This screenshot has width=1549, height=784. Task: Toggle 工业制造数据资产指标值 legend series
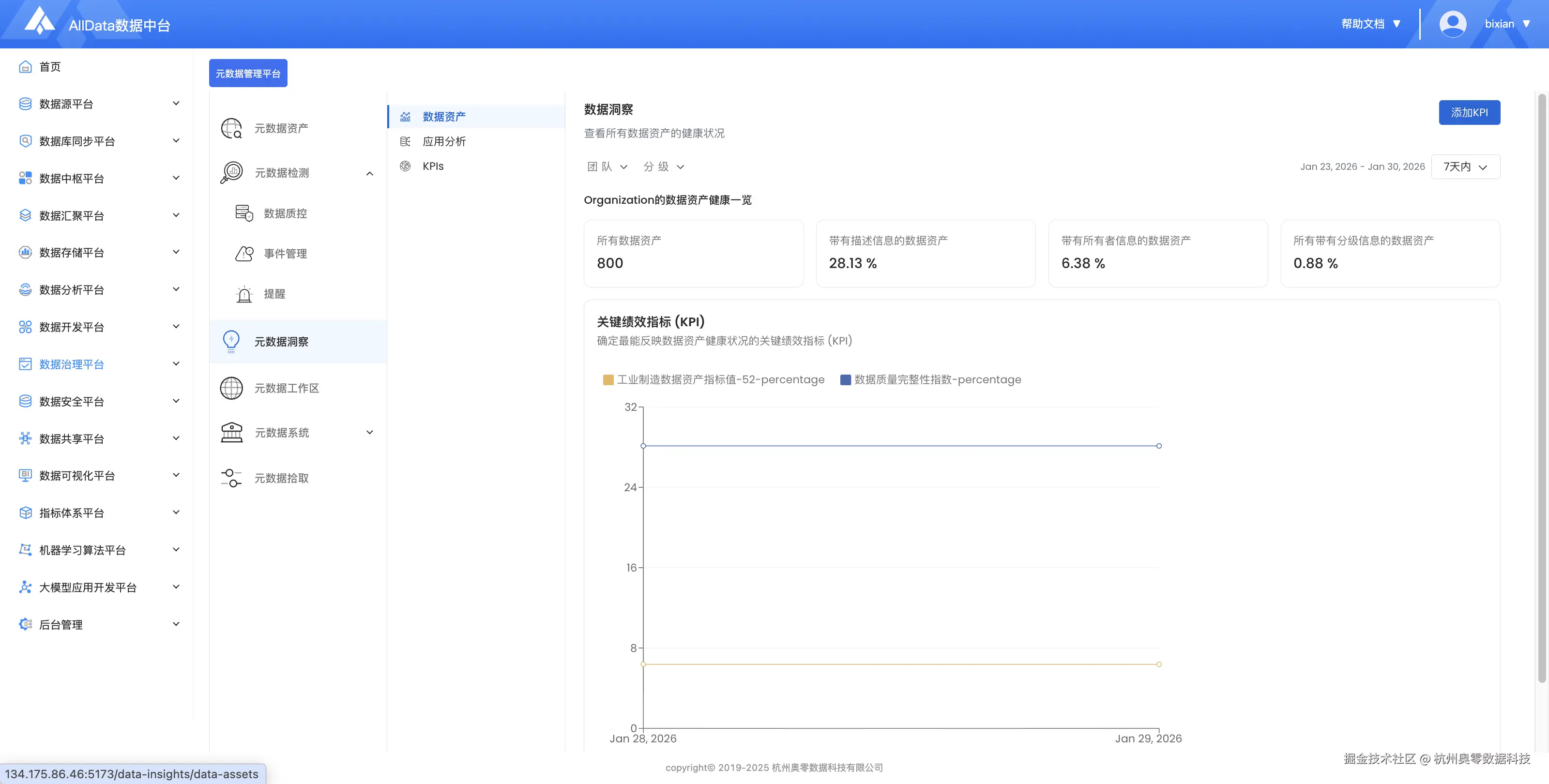pyautogui.click(x=720, y=379)
